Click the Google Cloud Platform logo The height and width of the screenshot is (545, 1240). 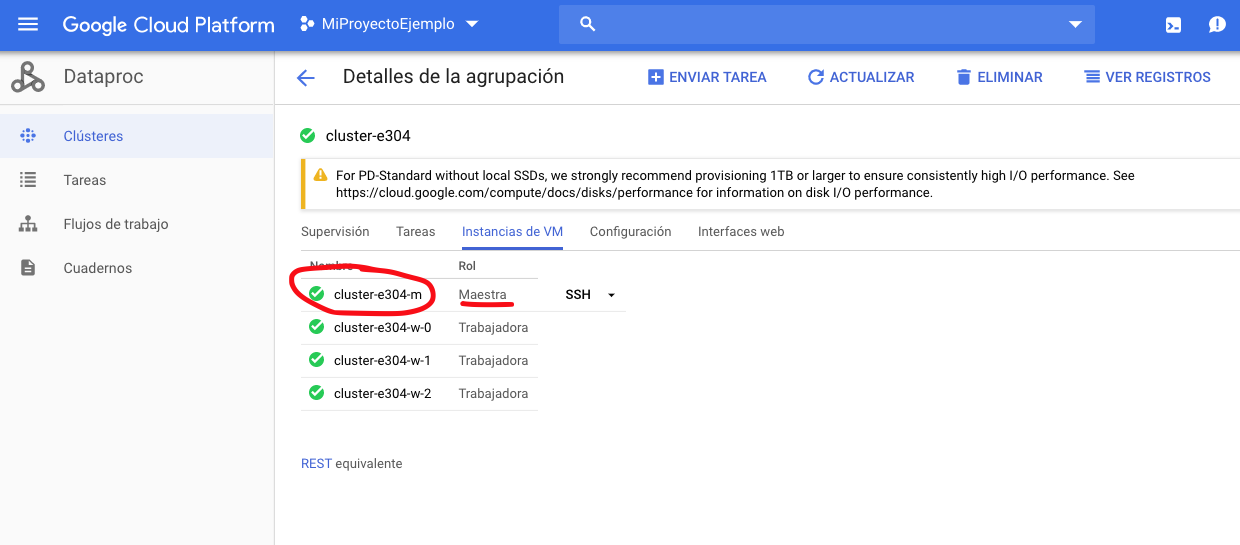tap(168, 25)
